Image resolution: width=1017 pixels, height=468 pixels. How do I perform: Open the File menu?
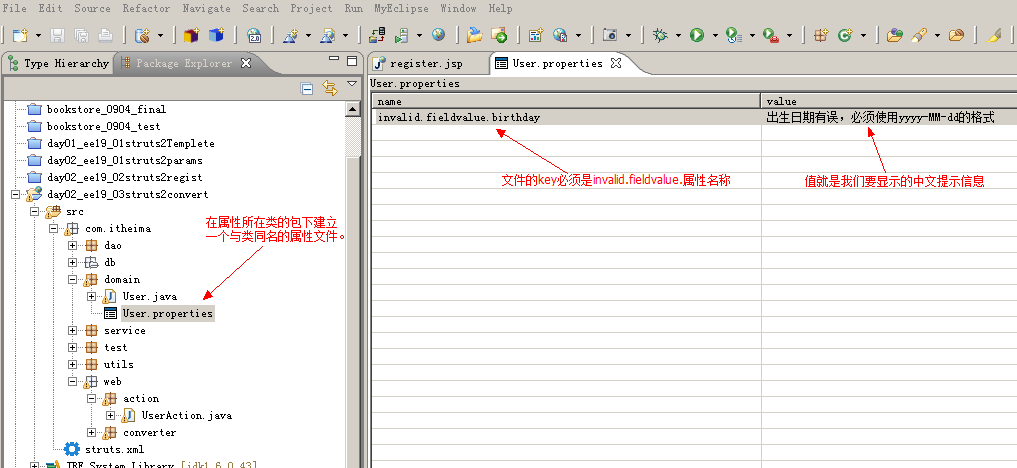point(15,8)
